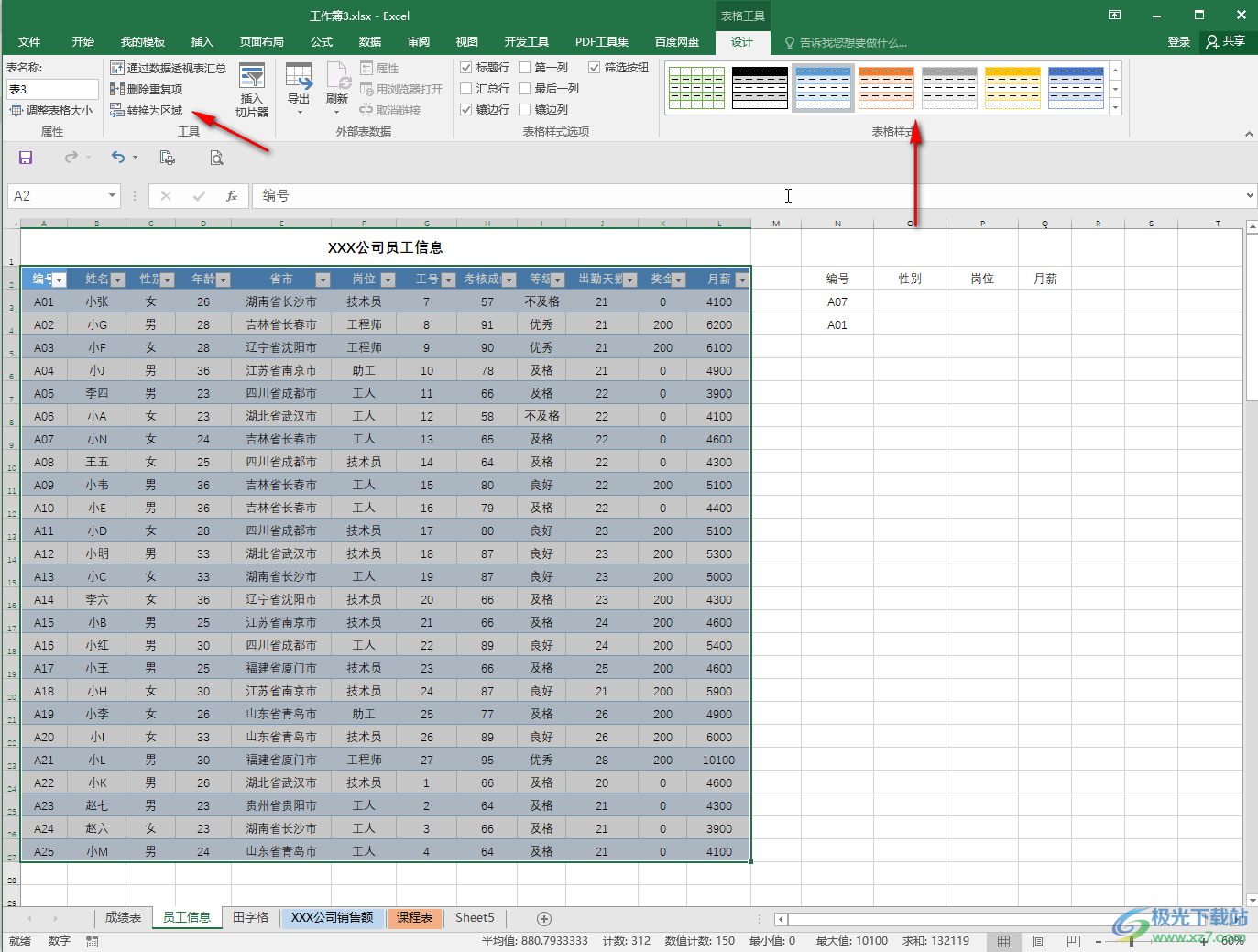Click the Remove Duplicates icon

pyautogui.click(x=117, y=89)
